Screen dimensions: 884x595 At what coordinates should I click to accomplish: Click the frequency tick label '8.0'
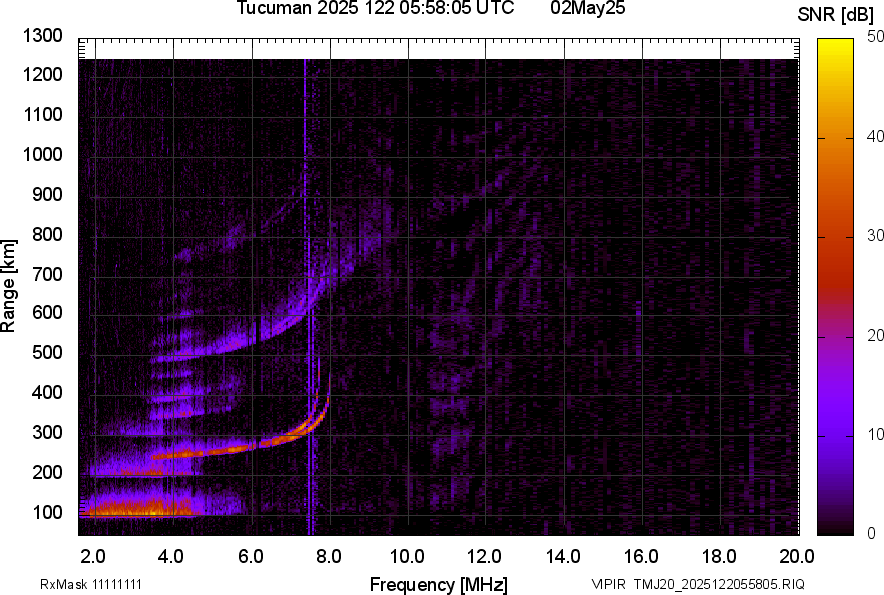[329, 557]
